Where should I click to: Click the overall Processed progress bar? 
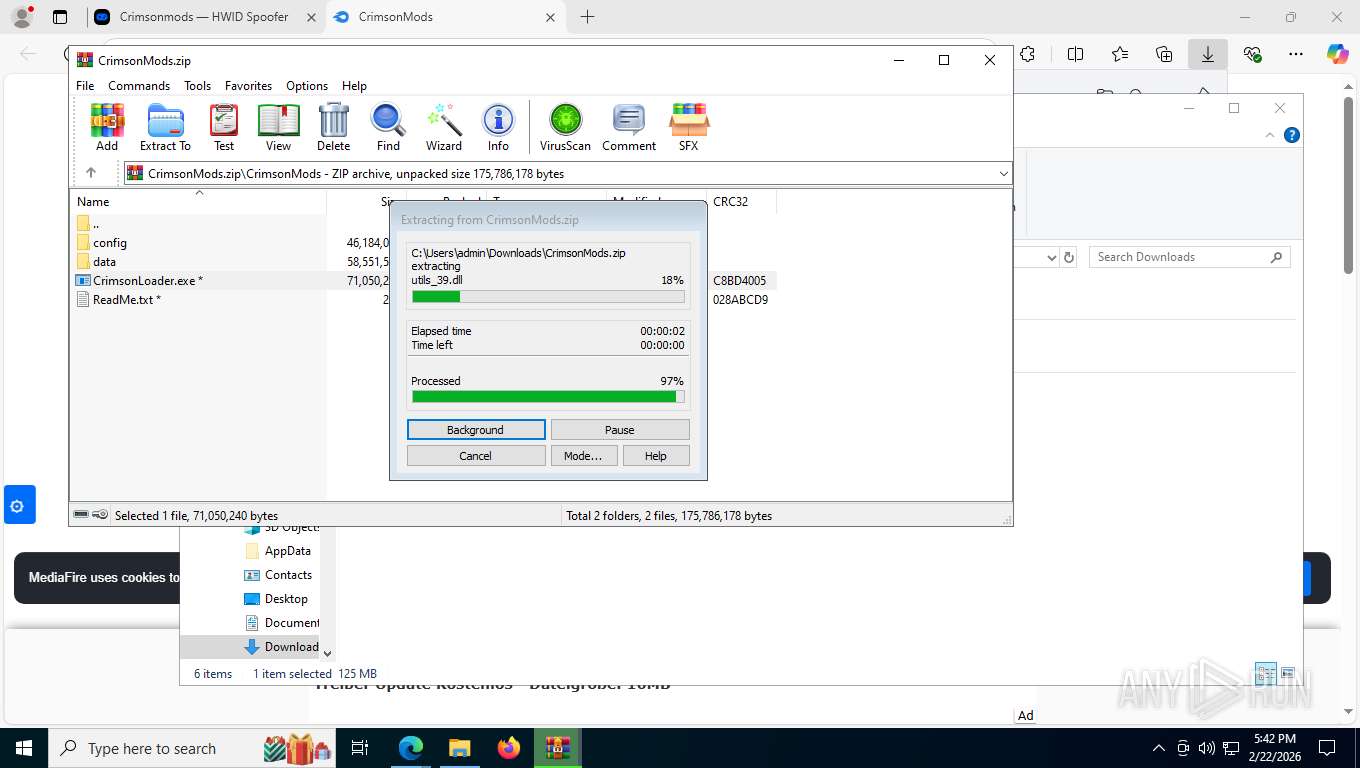click(548, 397)
